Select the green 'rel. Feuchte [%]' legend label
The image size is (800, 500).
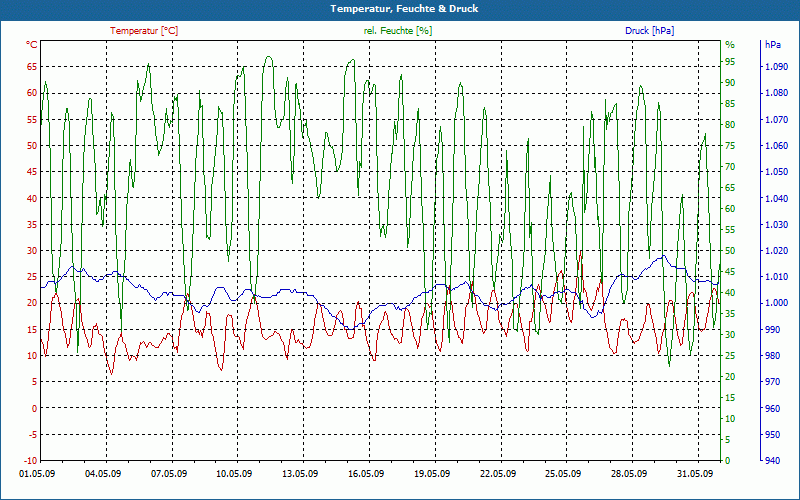(x=397, y=31)
